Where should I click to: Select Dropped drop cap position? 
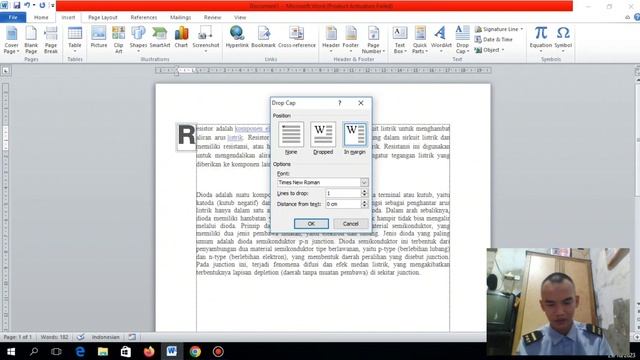coord(323,138)
